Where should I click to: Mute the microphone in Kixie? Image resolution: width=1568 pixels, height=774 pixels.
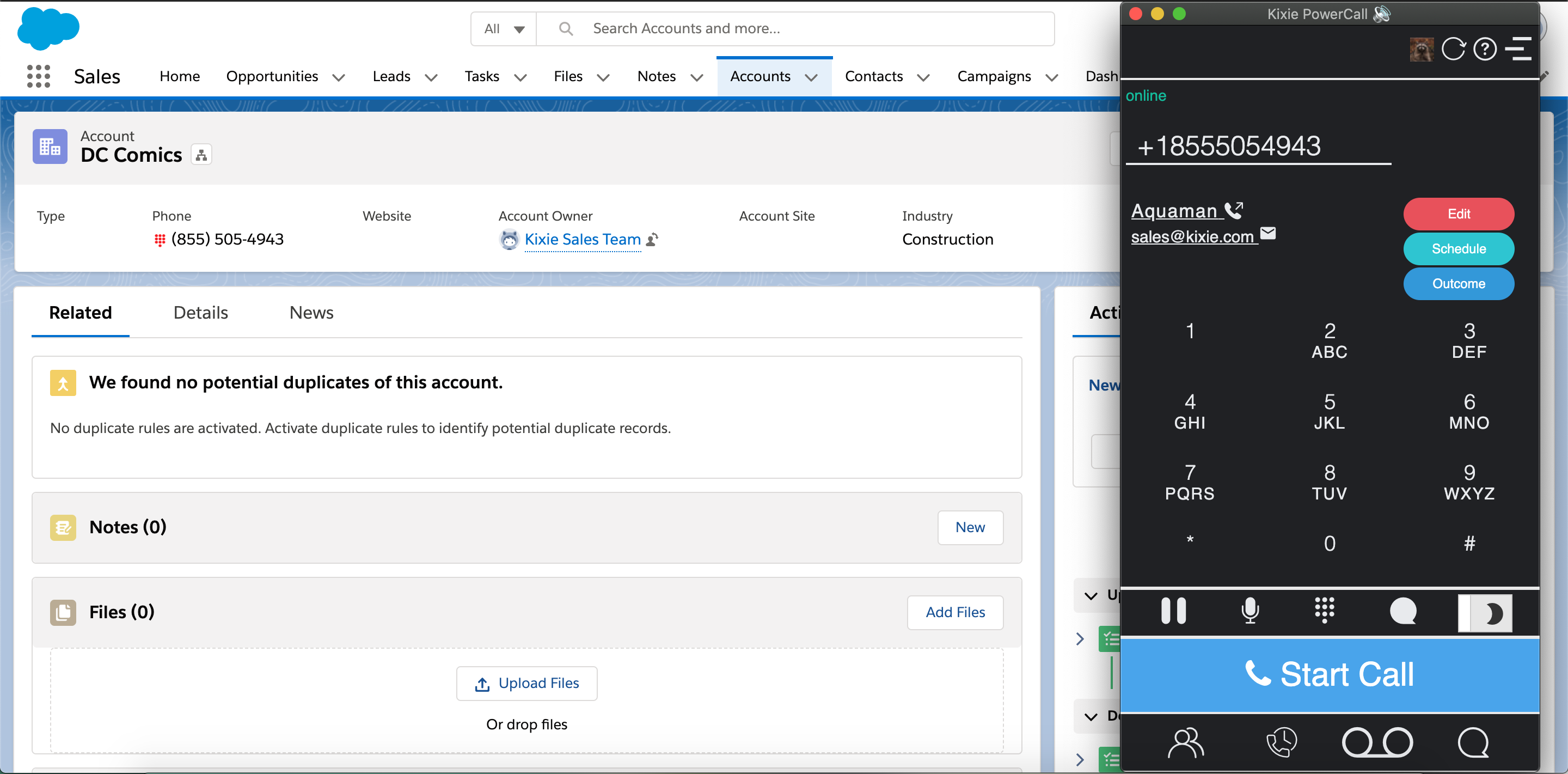pos(1249,611)
